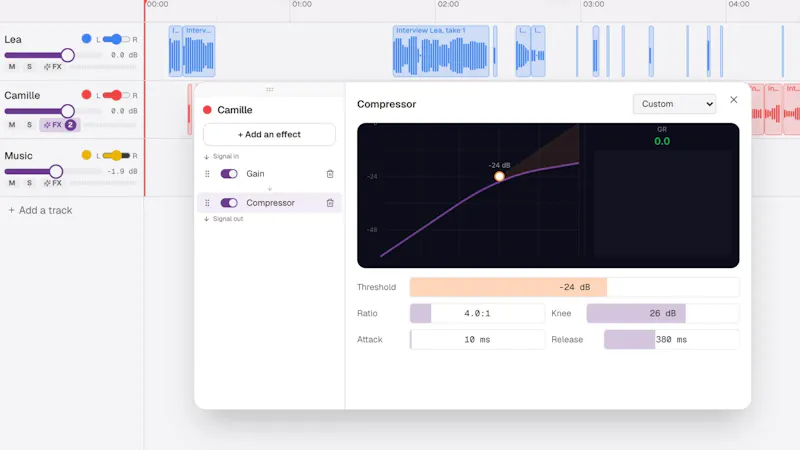Solo the Music track
Image resolution: width=800 pixels, height=450 pixels.
click(x=29, y=183)
